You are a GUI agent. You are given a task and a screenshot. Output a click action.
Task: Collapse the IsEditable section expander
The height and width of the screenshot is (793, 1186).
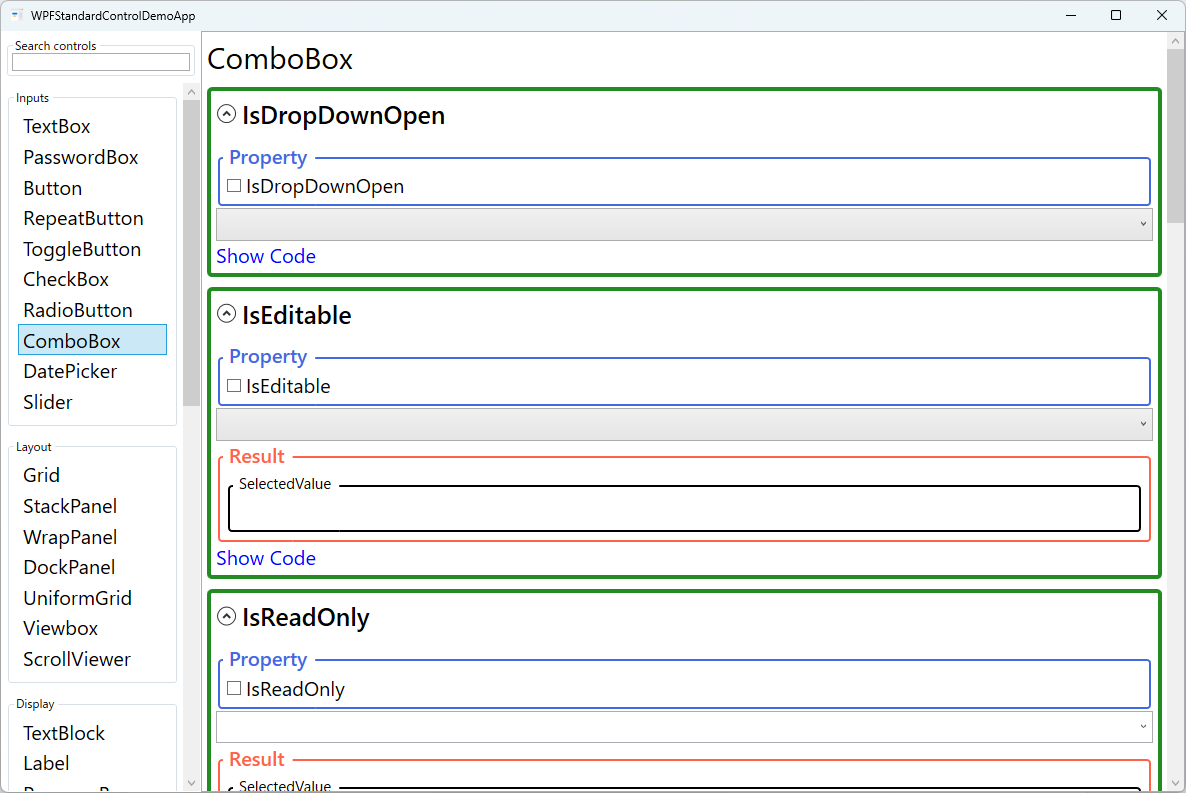coord(226,313)
